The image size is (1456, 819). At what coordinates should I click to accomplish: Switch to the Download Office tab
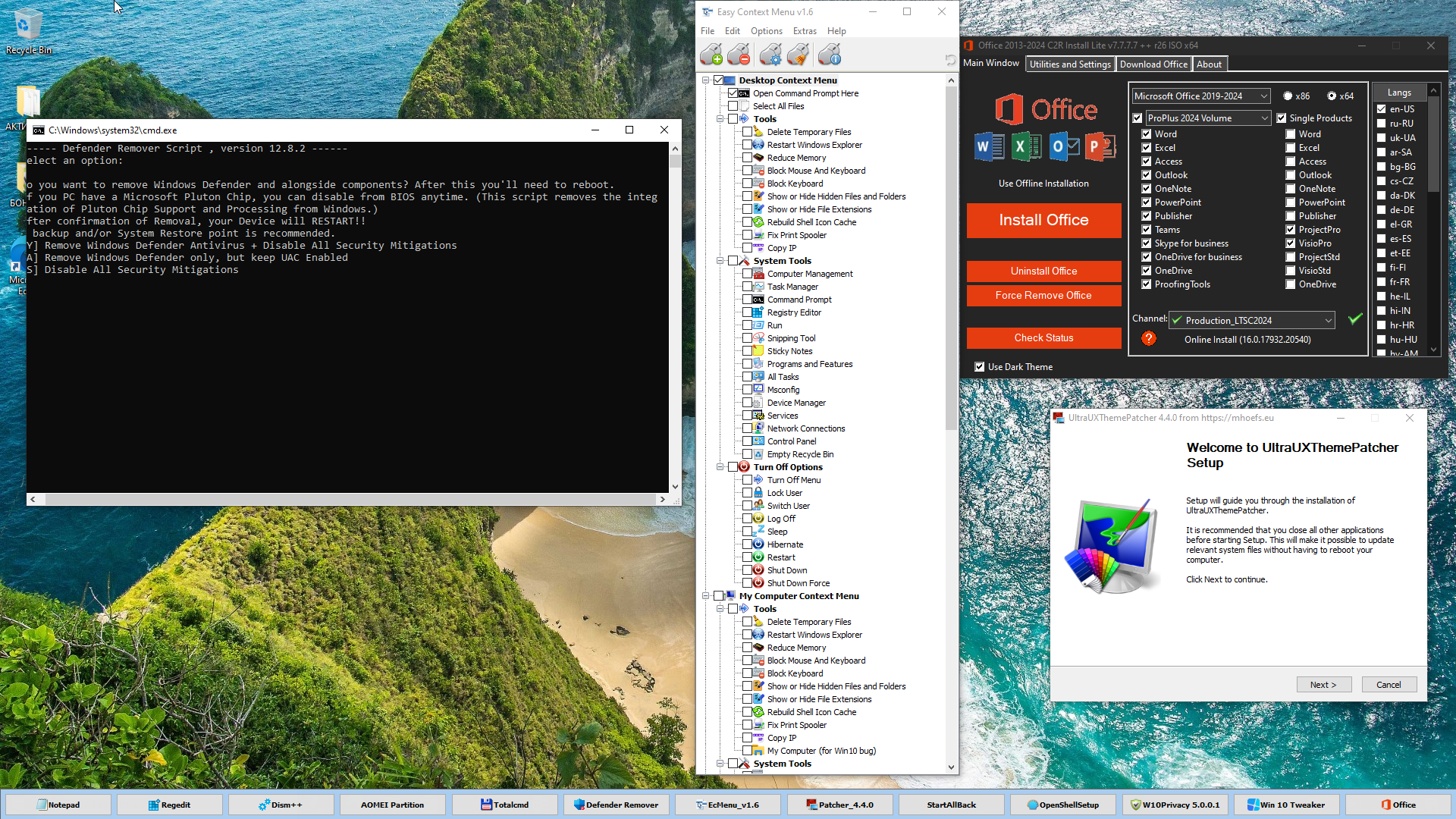click(x=1153, y=64)
